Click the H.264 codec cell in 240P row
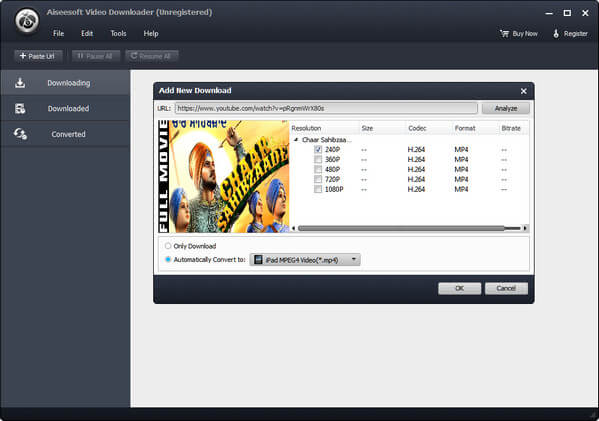 click(416, 149)
